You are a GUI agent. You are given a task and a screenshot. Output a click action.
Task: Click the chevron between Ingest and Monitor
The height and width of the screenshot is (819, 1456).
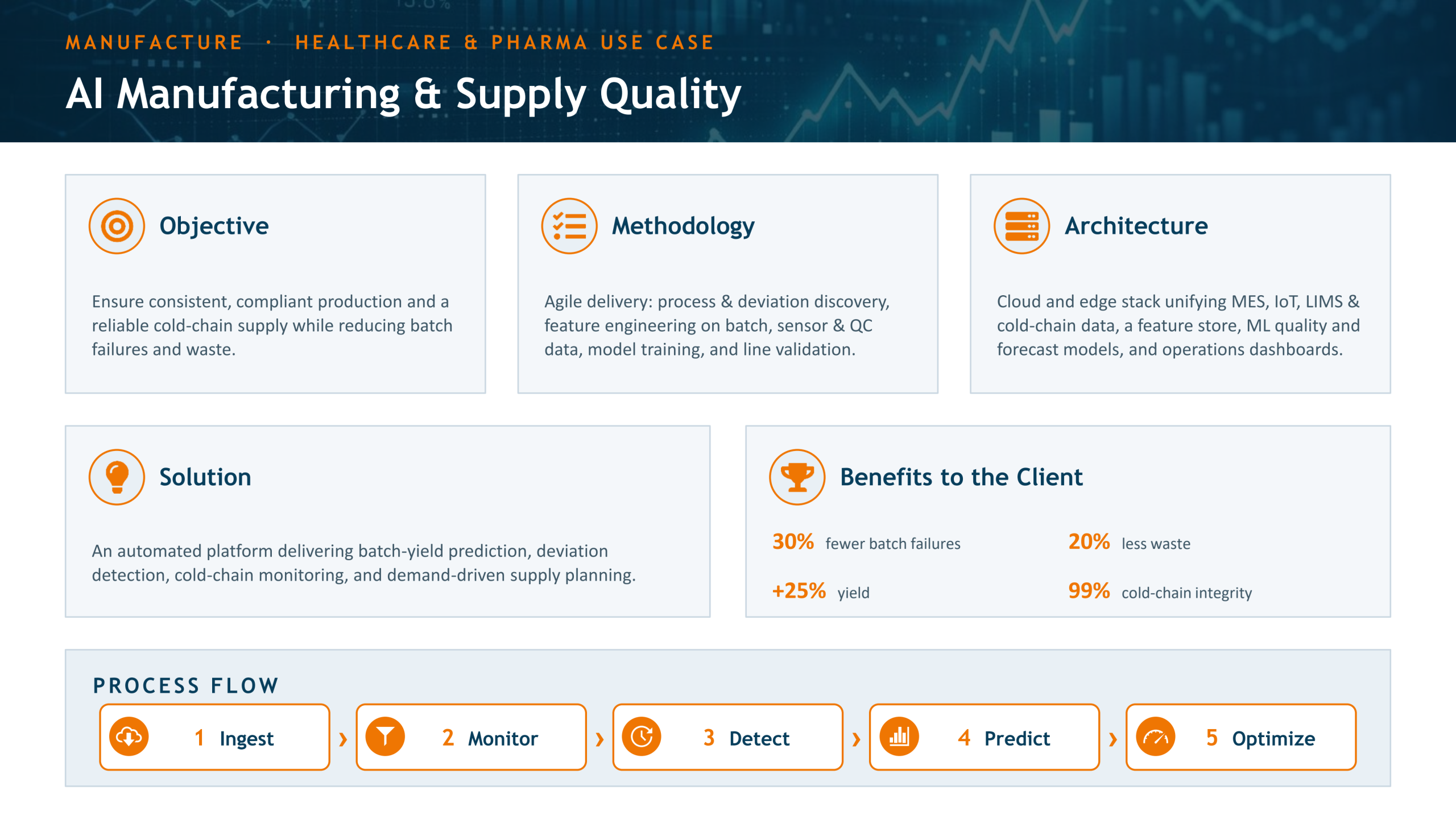[x=343, y=739]
